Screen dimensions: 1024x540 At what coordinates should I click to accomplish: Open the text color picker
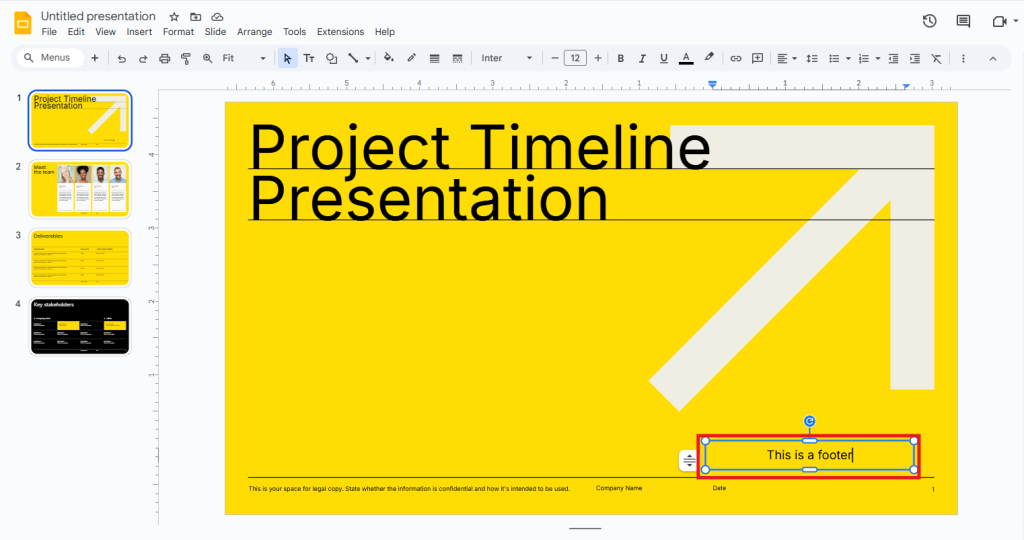coord(686,58)
